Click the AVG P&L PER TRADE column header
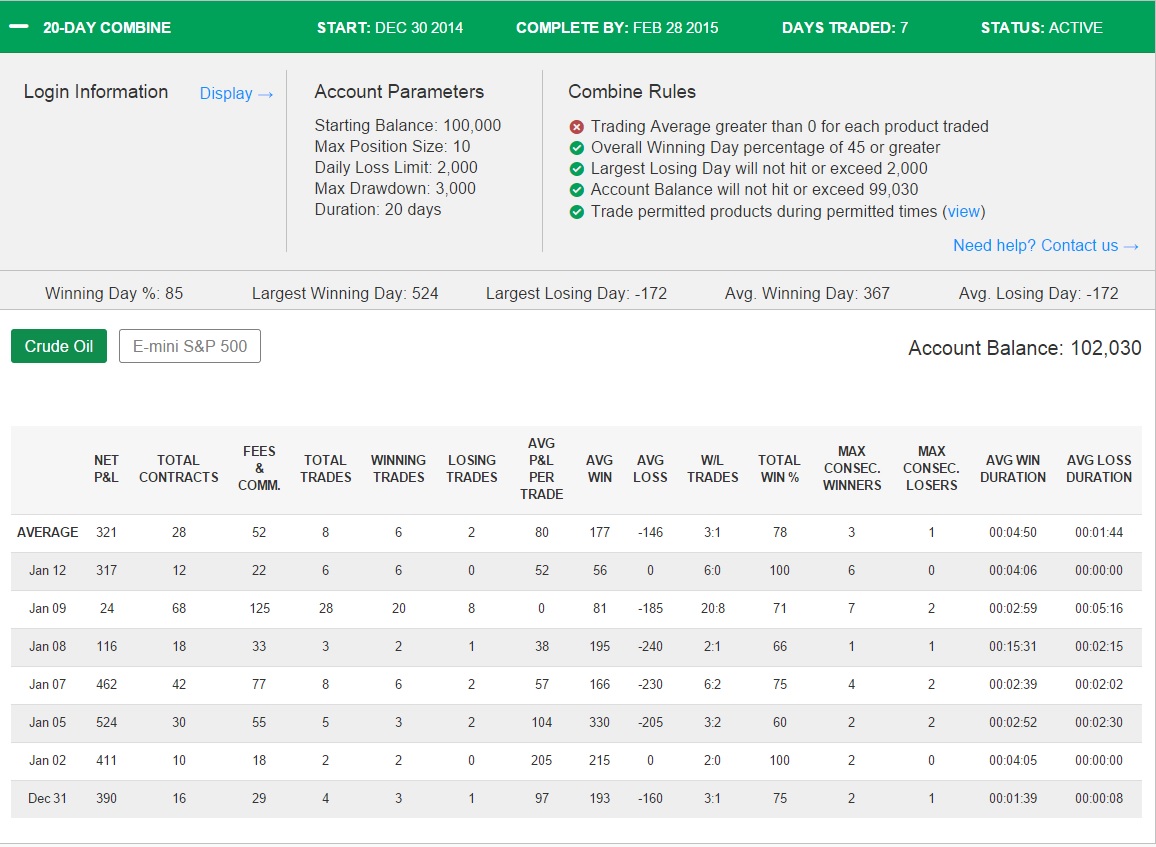 [x=542, y=468]
